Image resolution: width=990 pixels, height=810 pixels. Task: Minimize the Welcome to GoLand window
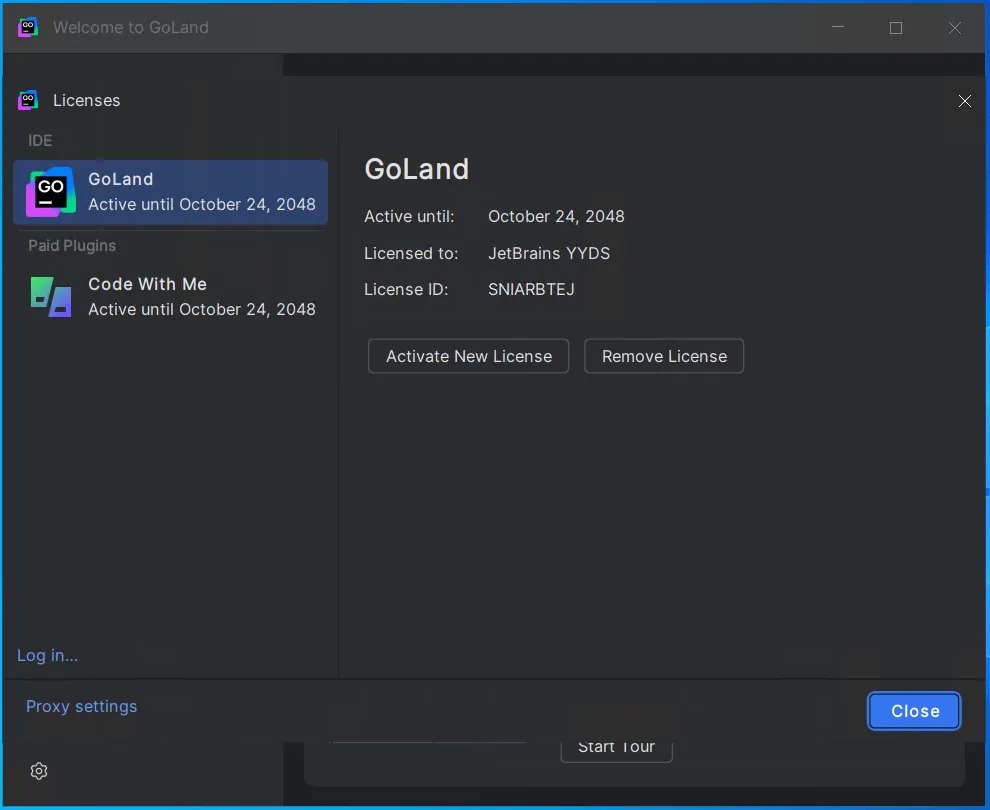[838, 27]
